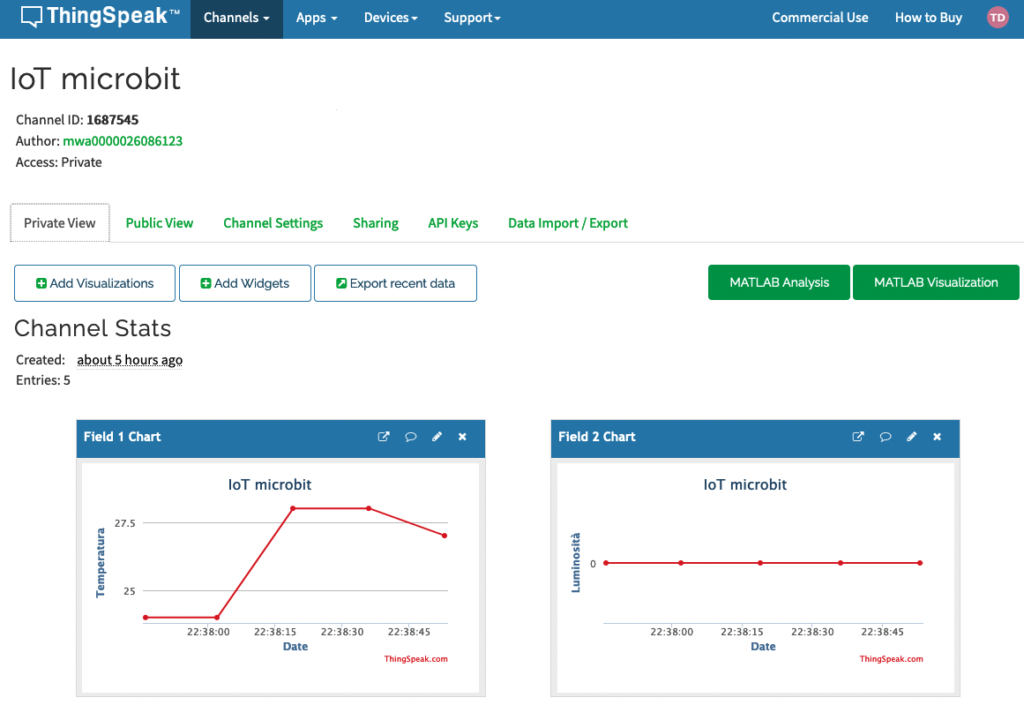Open Field 1 Chart in new window icon
Viewport: 1024px width, 705px height.
point(383,437)
